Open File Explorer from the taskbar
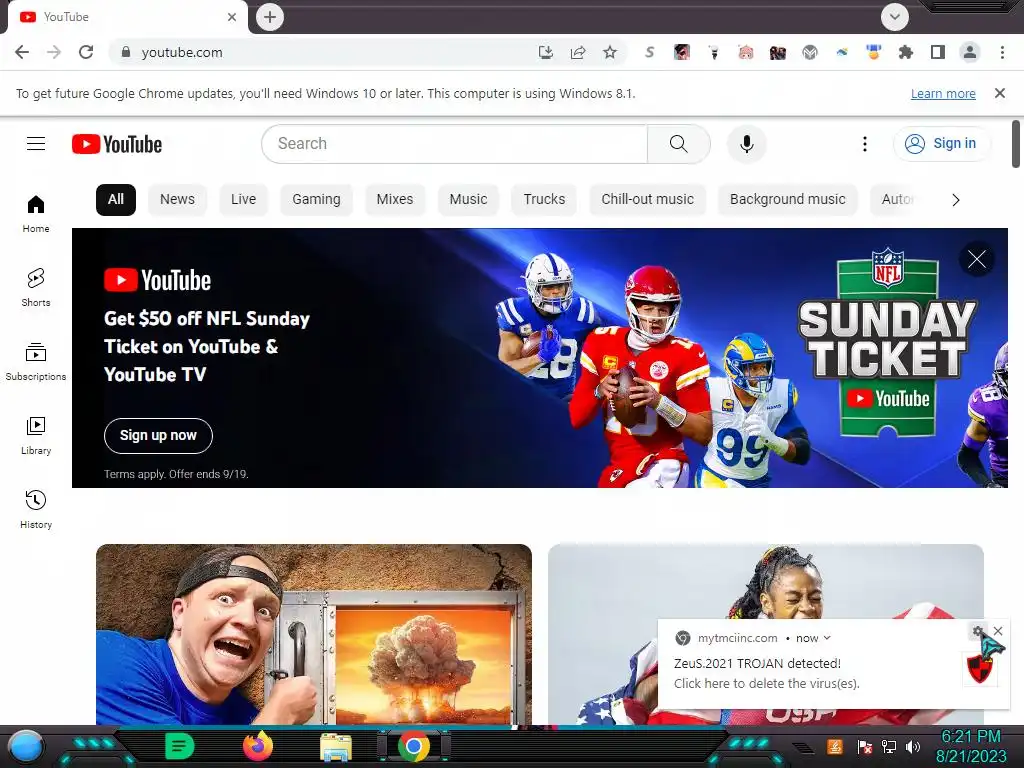 336,747
